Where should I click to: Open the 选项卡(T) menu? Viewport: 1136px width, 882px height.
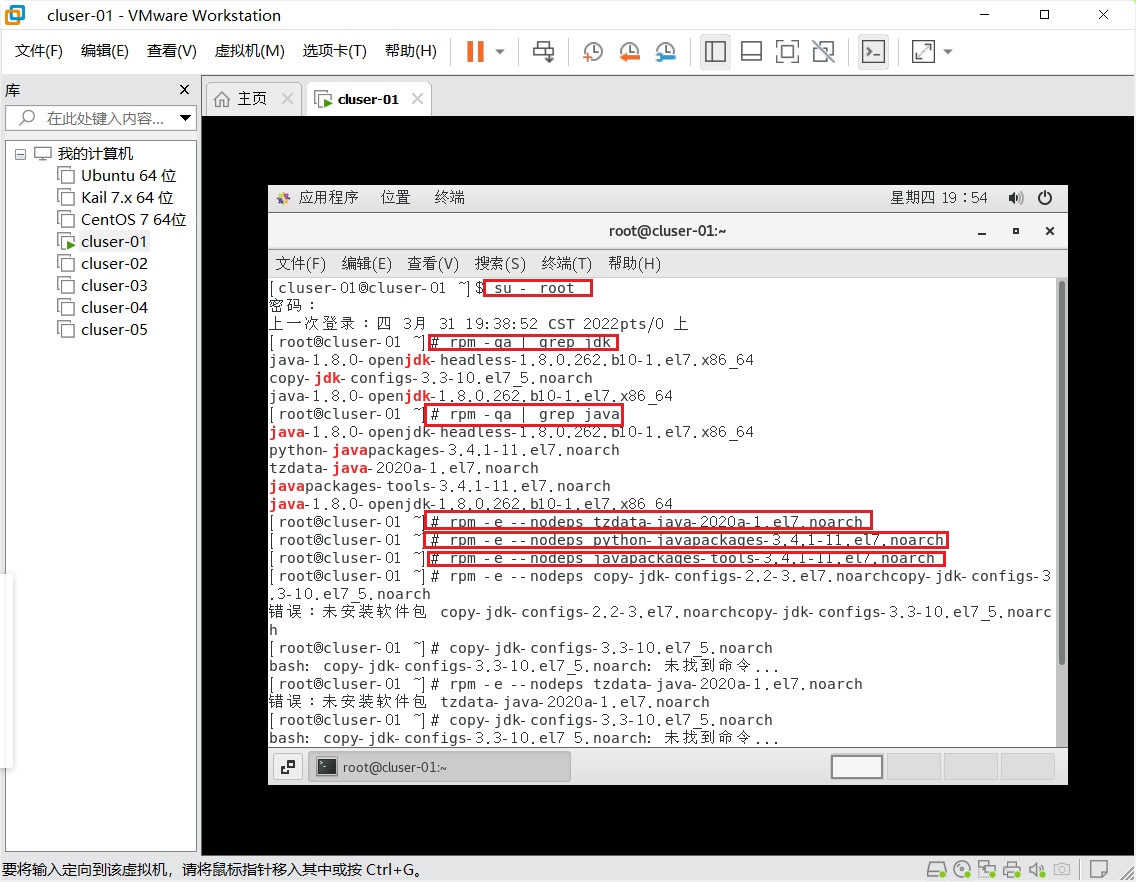[334, 51]
